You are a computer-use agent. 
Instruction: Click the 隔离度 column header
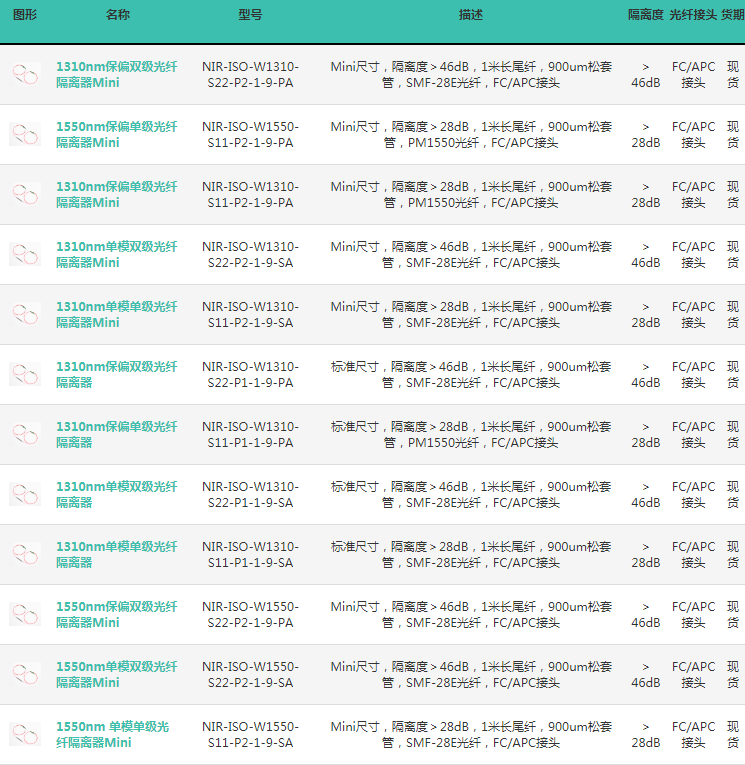(x=645, y=15)
